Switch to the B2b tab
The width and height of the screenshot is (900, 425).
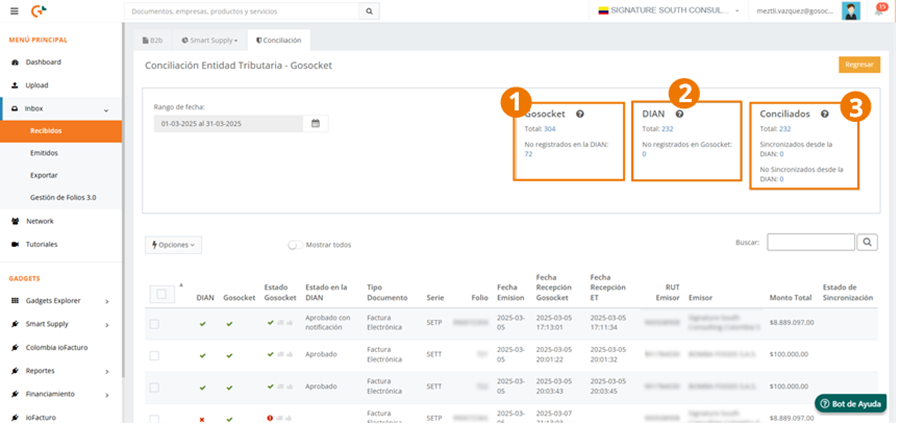pyautogui.click(x=153, y=40)
